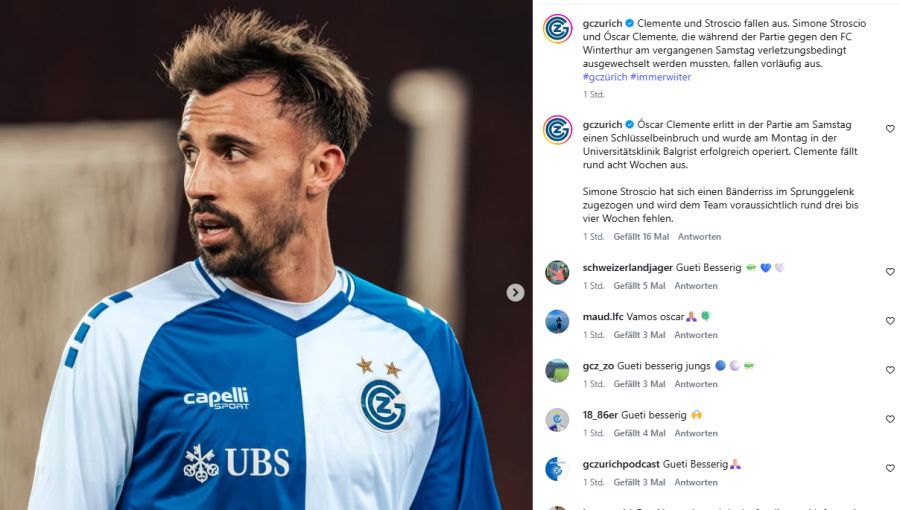Image resolution: width=900 pixels, height=510 pixels.
Task: Like maud.lfc's Vamos oscar comment
Action: tap(890, 321)
